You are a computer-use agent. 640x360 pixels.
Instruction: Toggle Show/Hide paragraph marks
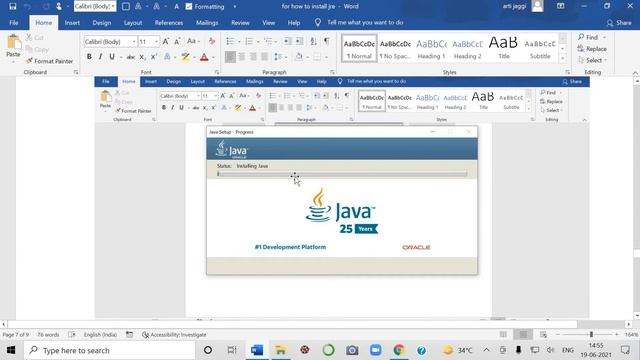[x=327, y=41]
